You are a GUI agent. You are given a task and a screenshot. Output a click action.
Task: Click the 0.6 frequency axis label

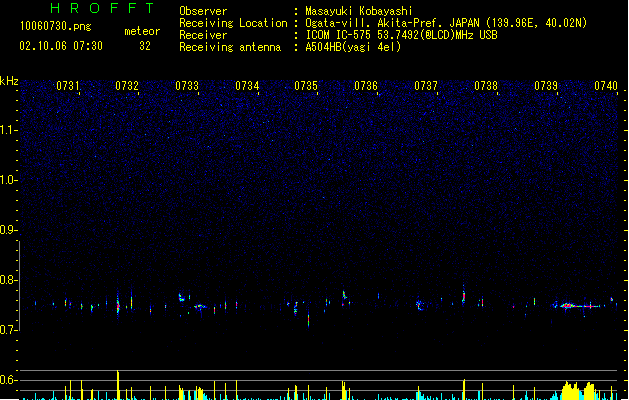point(8,380)
